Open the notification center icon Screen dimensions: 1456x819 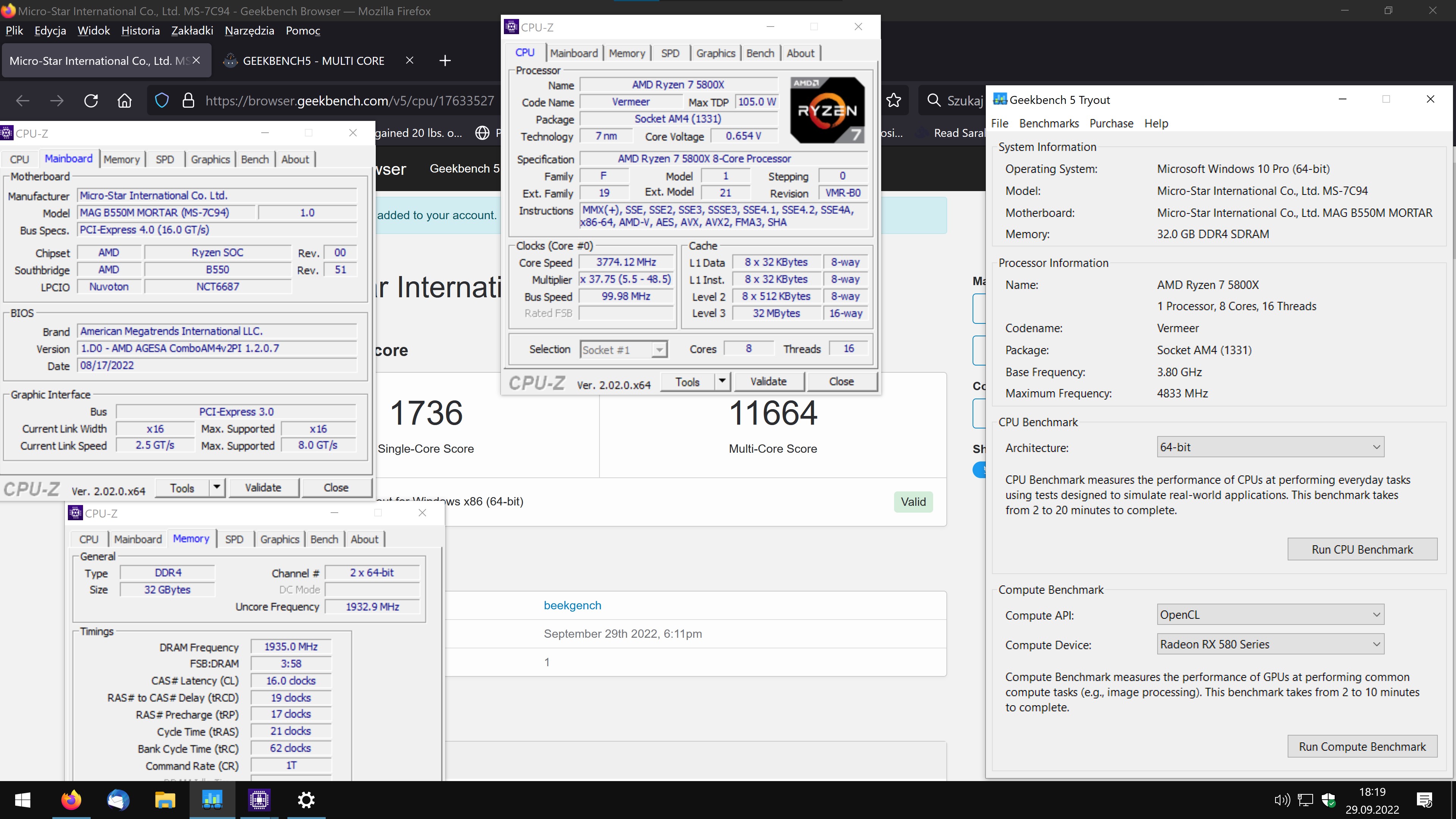[x=1425, y=800]
